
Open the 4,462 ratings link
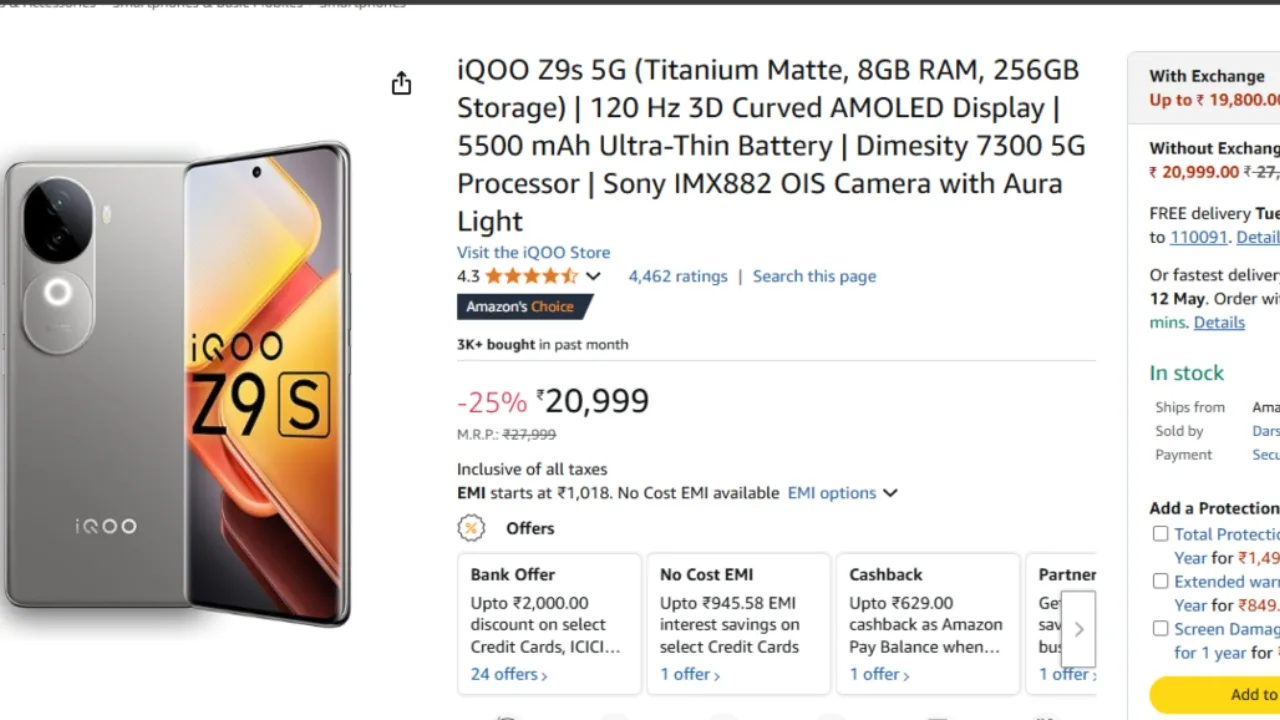[677, 276]
